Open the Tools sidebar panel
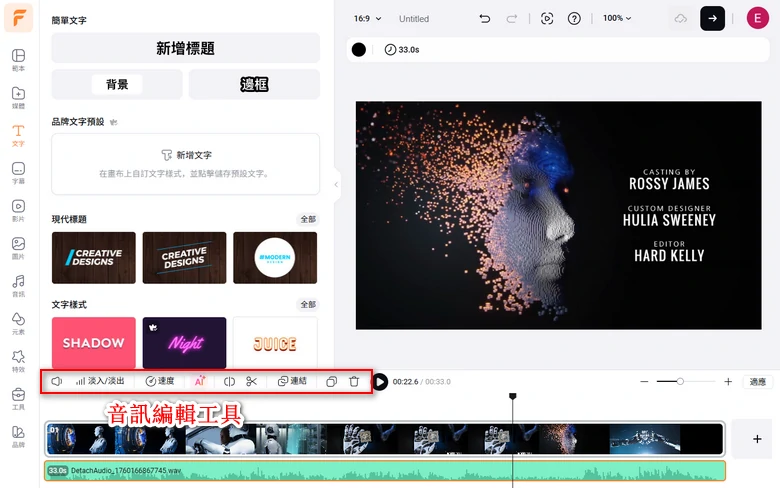The image size is (780, 488). [18, 398]
